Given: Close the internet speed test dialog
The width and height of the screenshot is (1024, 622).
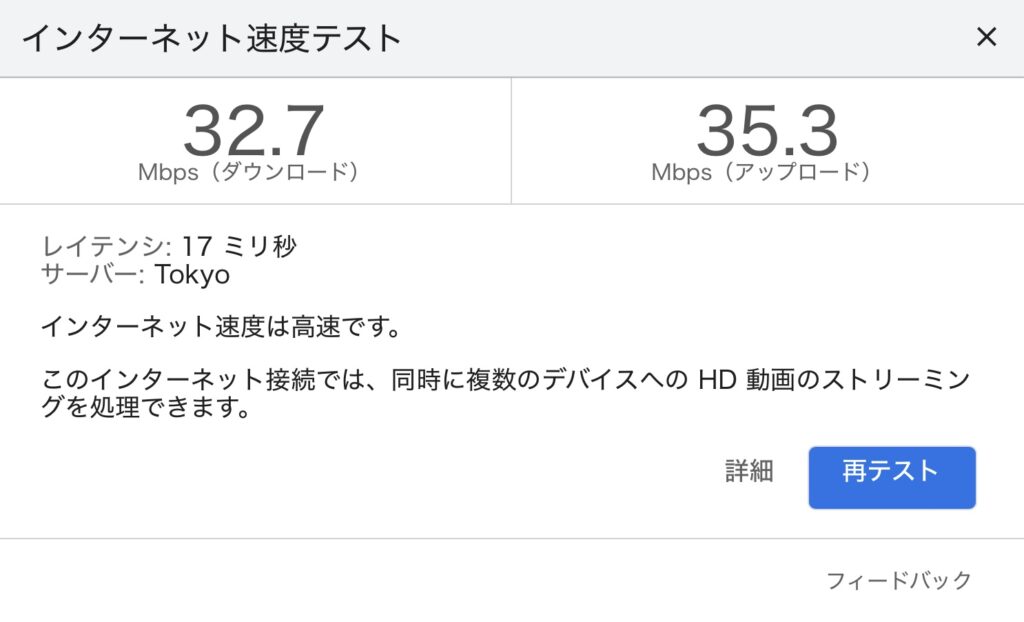Looking at the screenshot, I should pyautogui.click(x=986, y=37).
